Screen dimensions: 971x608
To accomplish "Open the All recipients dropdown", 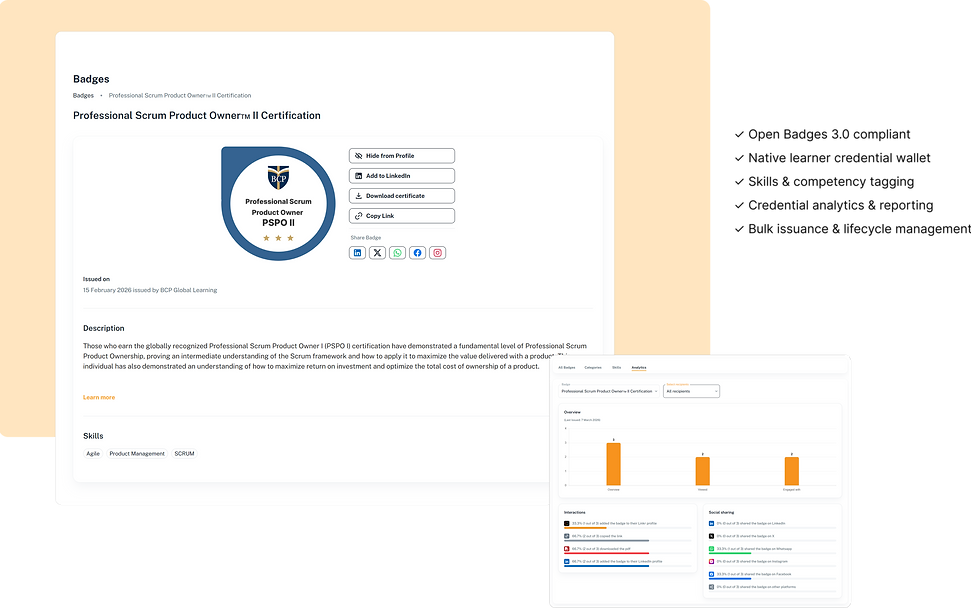I will 691,391.
